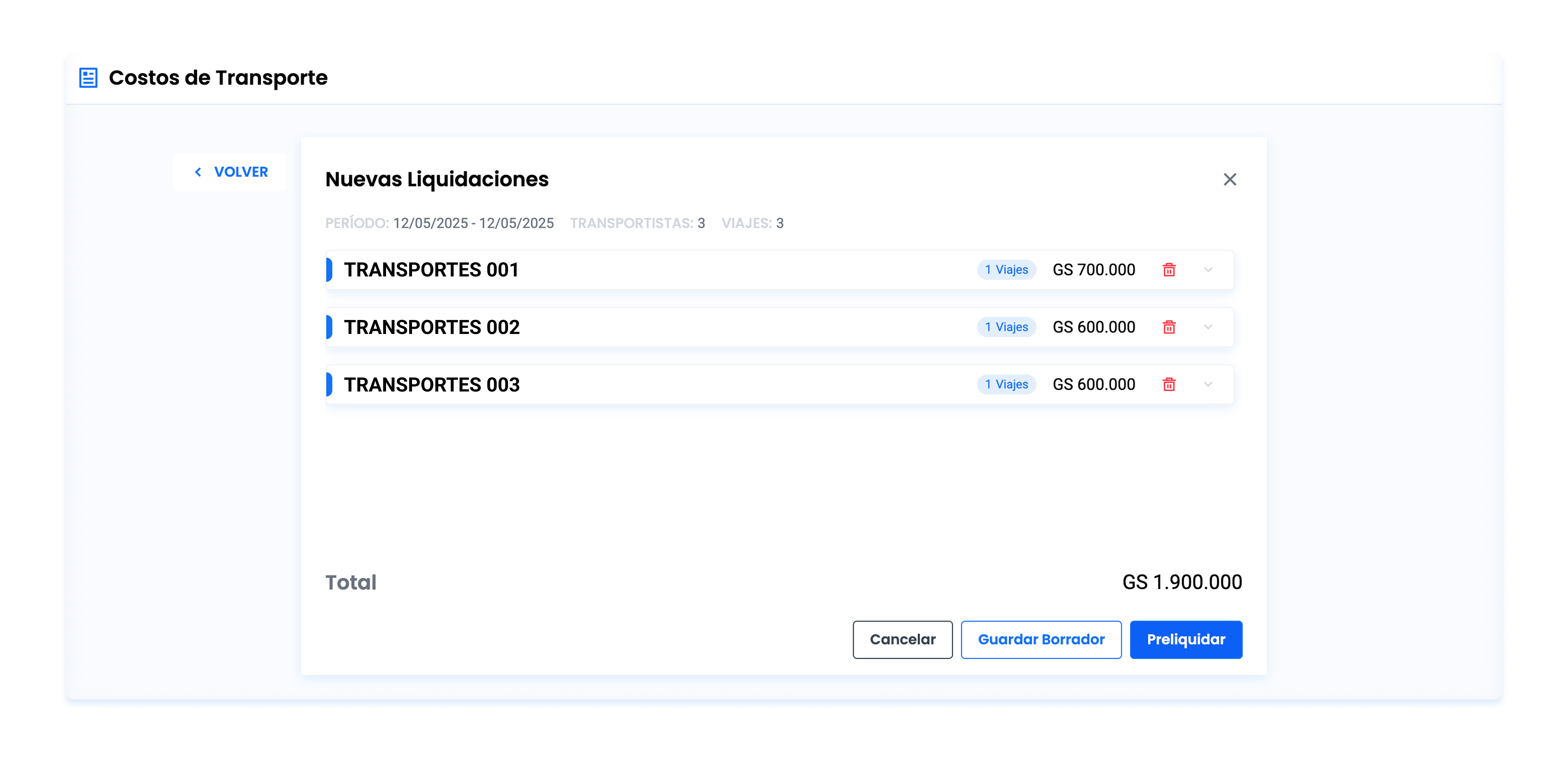
Task: Delete the TRANSPORTES 003 liquidation
Action: [1169, 384]
